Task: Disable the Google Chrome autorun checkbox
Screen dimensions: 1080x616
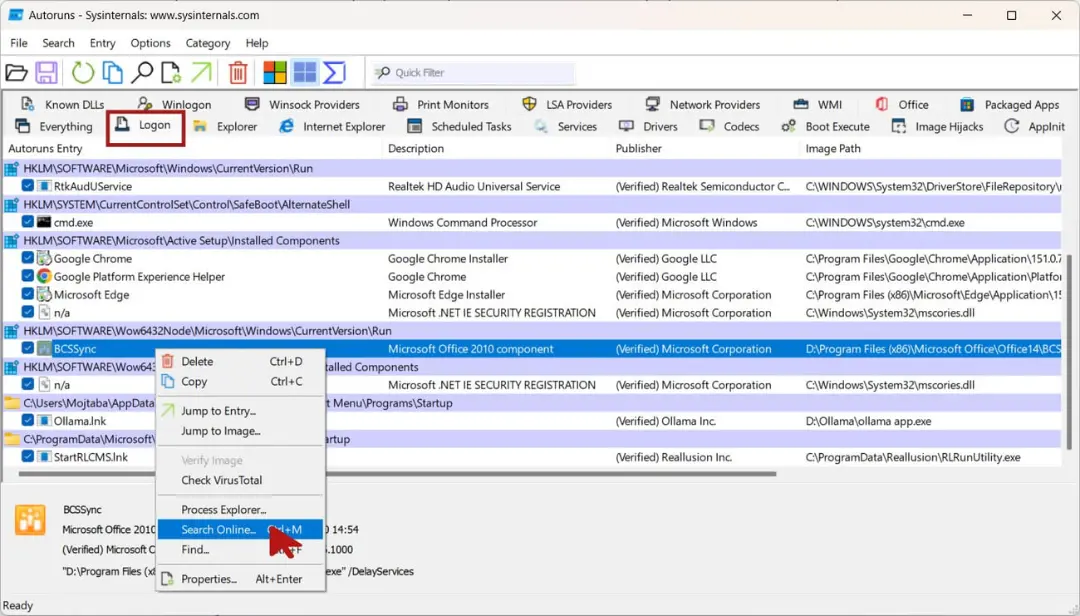Action: click(28, 258)
